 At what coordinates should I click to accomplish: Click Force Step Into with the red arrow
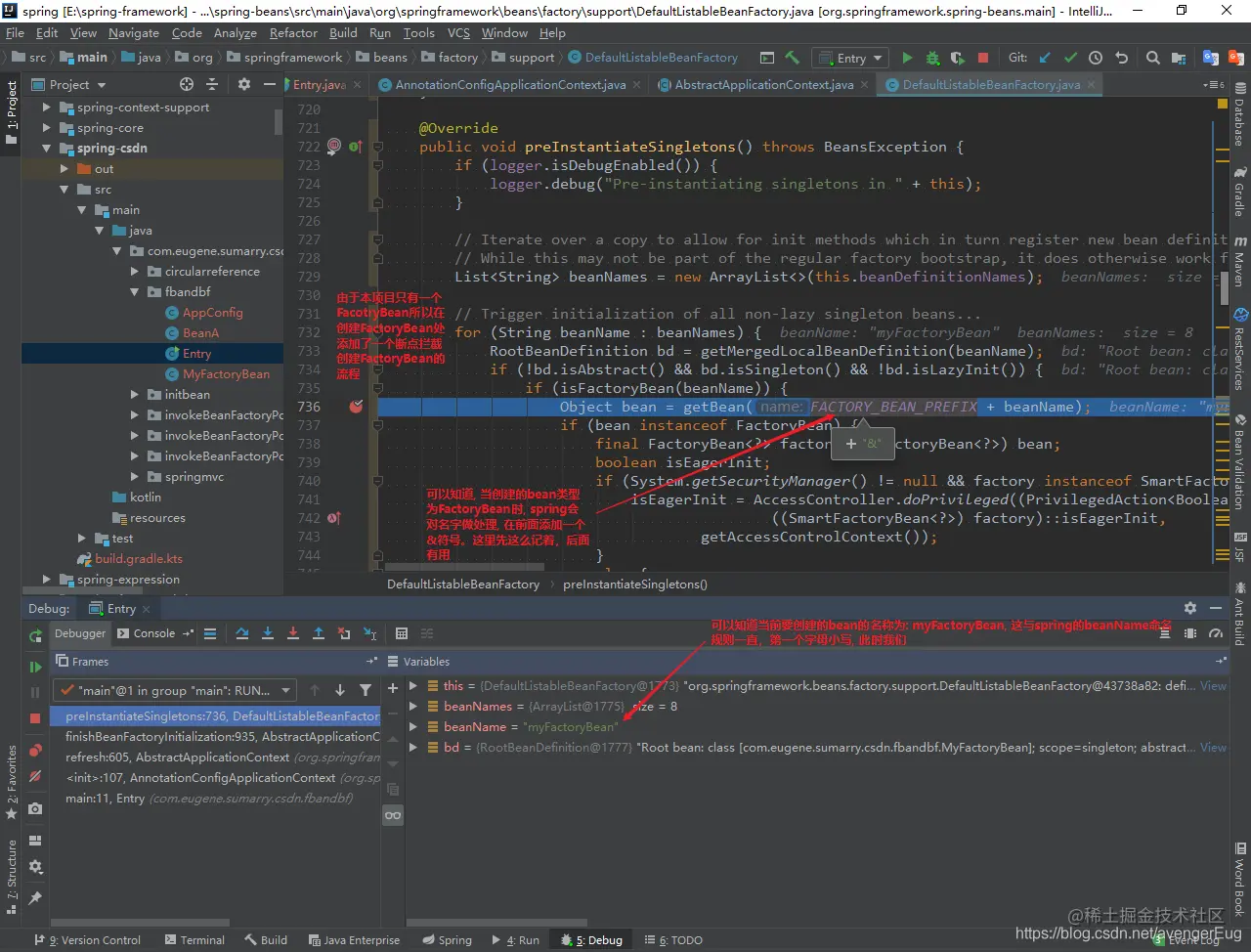coord(293,633)
